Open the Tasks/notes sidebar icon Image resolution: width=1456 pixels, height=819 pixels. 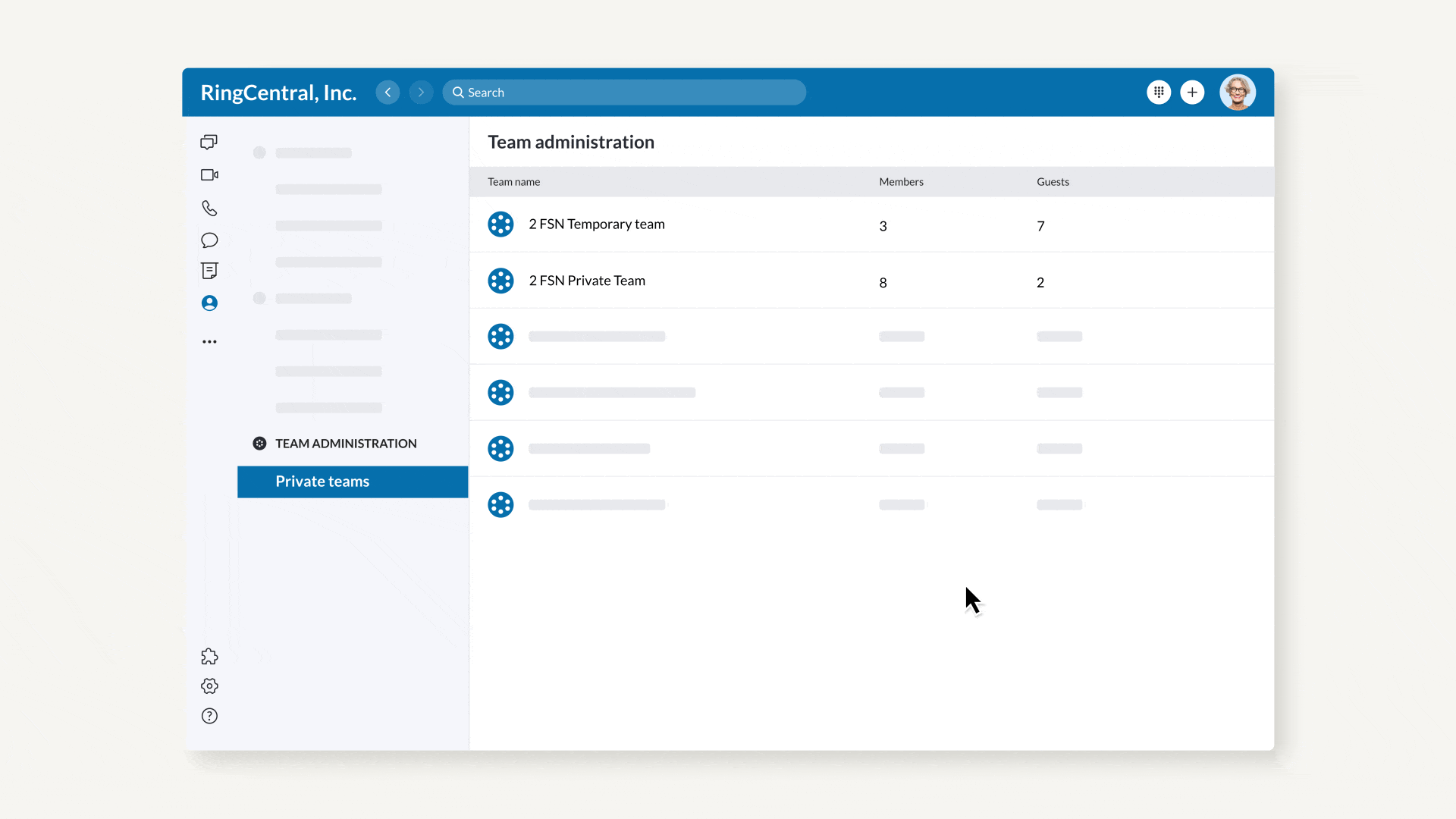(x=209, y=271)
